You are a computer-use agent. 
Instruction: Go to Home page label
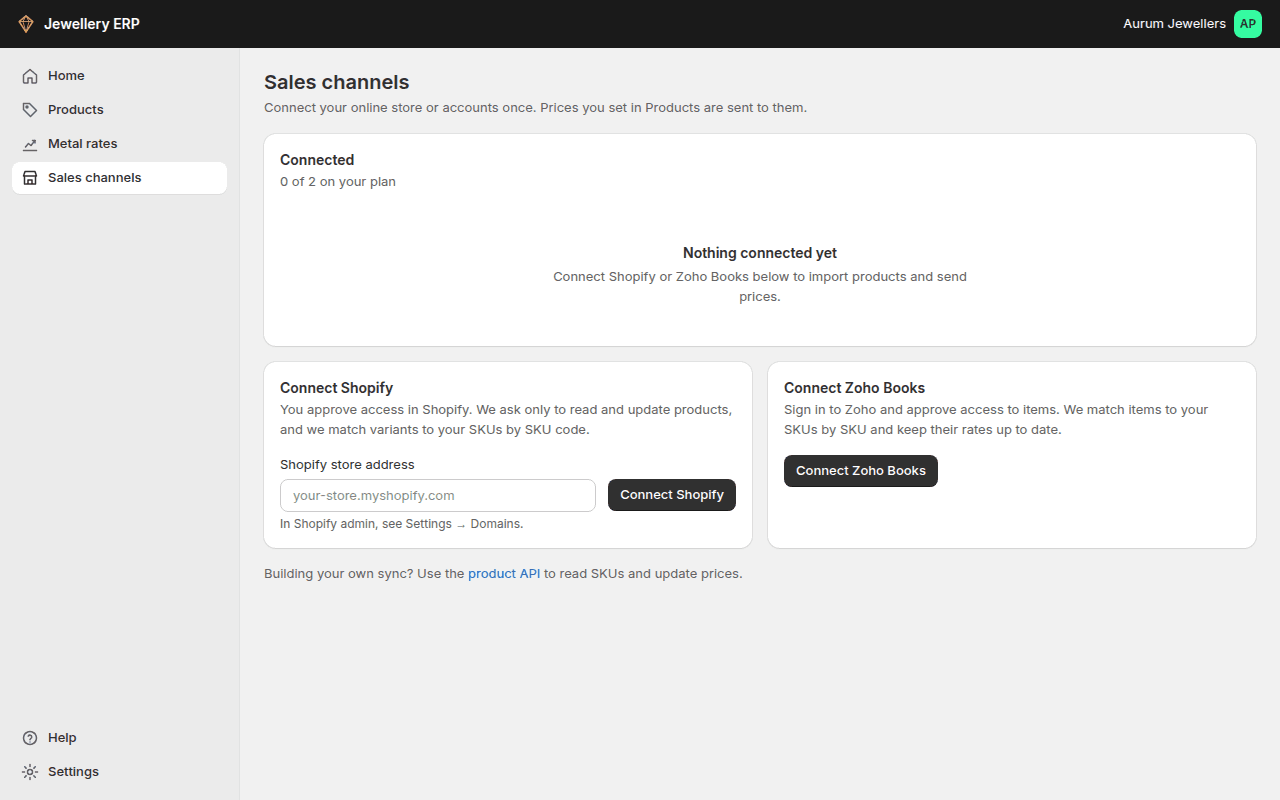point(66,76)
